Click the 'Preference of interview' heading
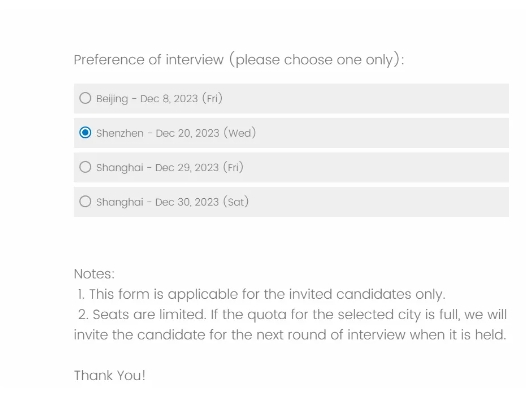Image resolution: width=526 pixels, height=393 pixels. pyautogui.click(x=149, y=60)
